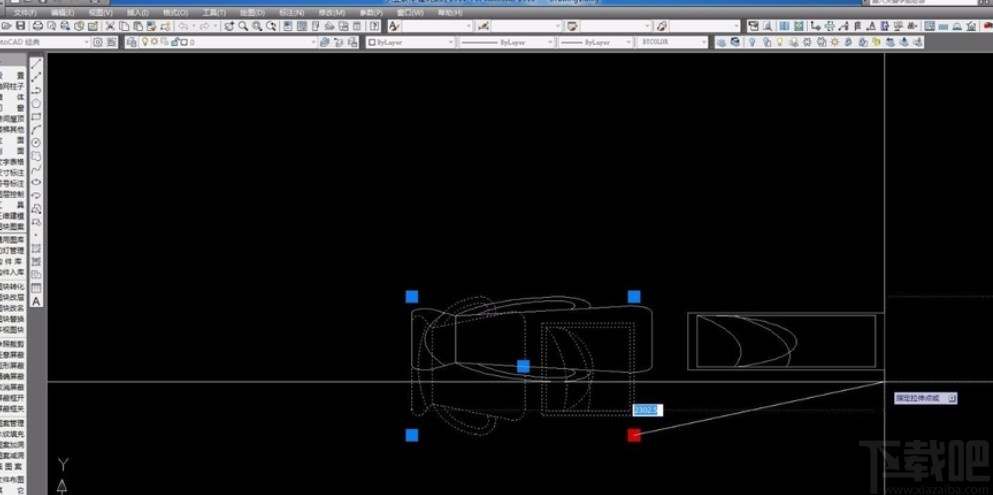The image size is (993, 495).
Task: Toggle current layer freeze sun icon
Action: [154, 42]
